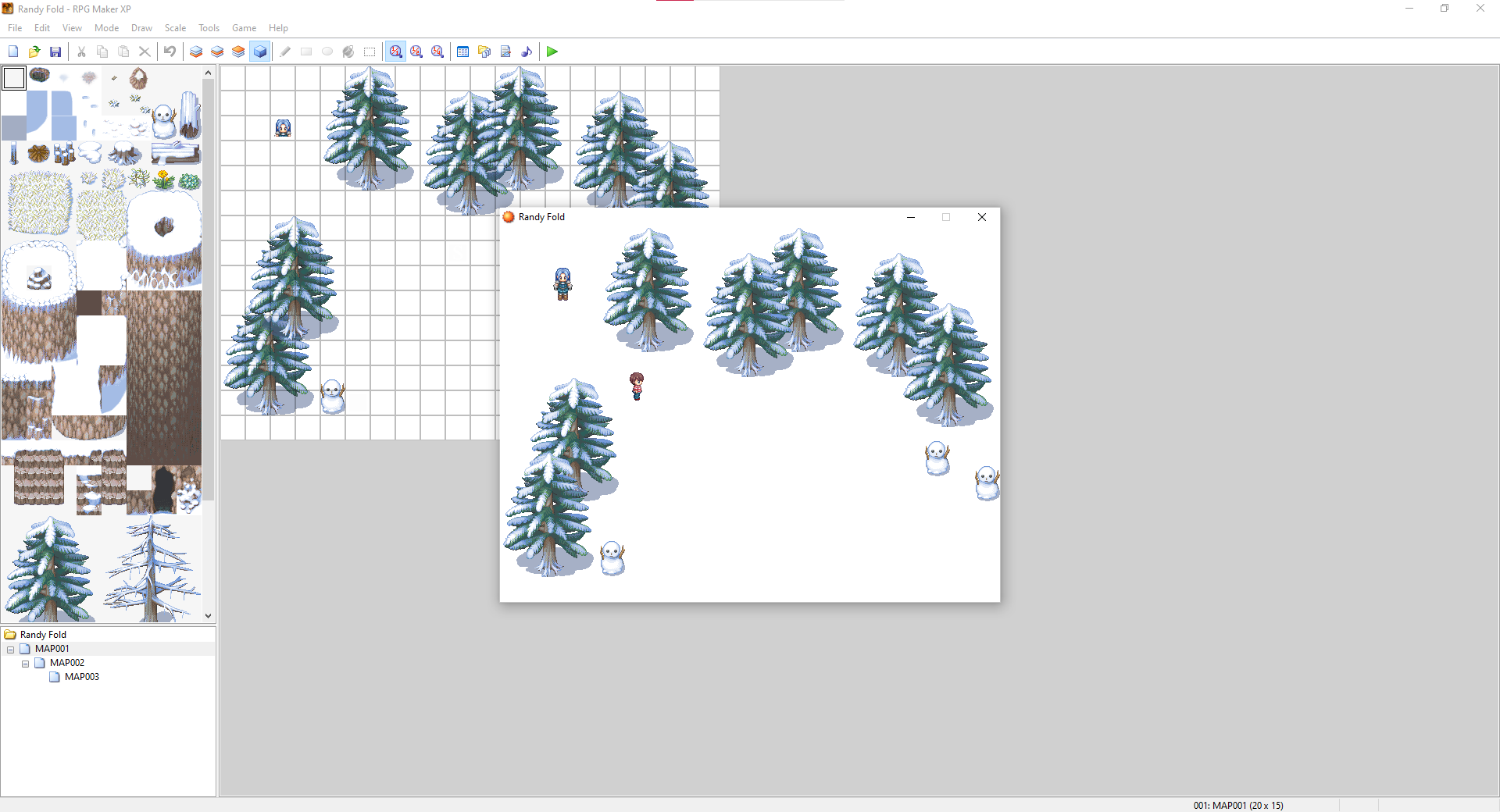The width and height of the screenshot is (1500, 812).
Task: Select MAP003 in the map tree
Action: [x=81, y=677]
